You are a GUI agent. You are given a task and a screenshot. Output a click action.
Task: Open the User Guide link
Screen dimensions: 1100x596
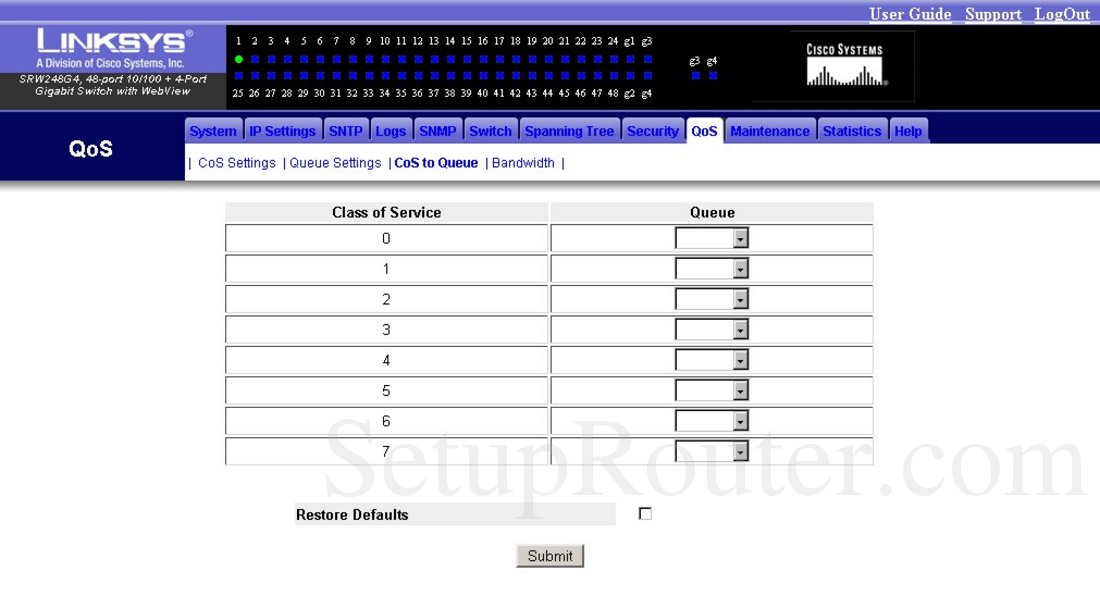[910, 14]
